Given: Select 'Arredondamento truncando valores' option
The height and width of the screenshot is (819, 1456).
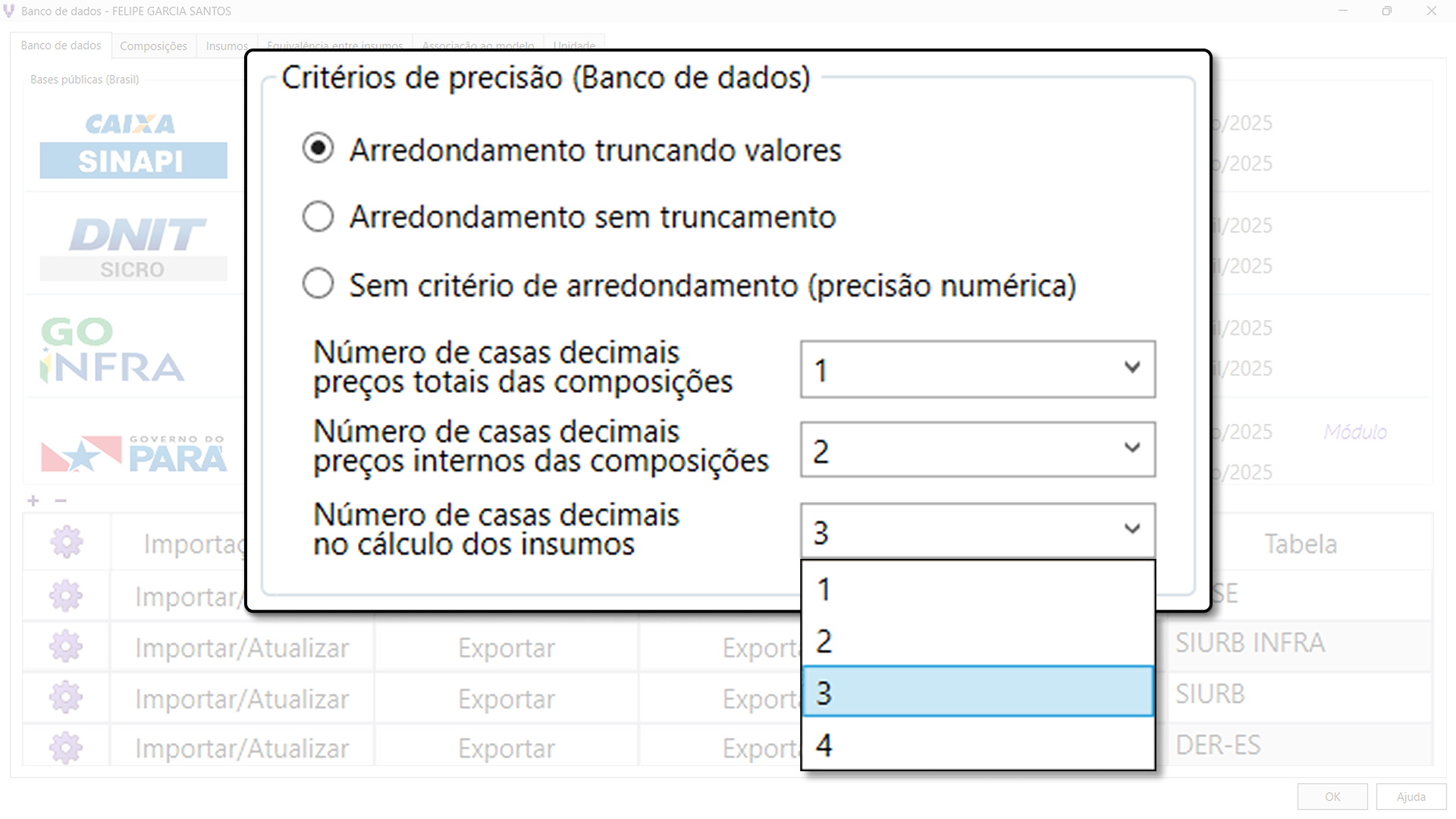Looking at the screenshot, I should point(318,149).
